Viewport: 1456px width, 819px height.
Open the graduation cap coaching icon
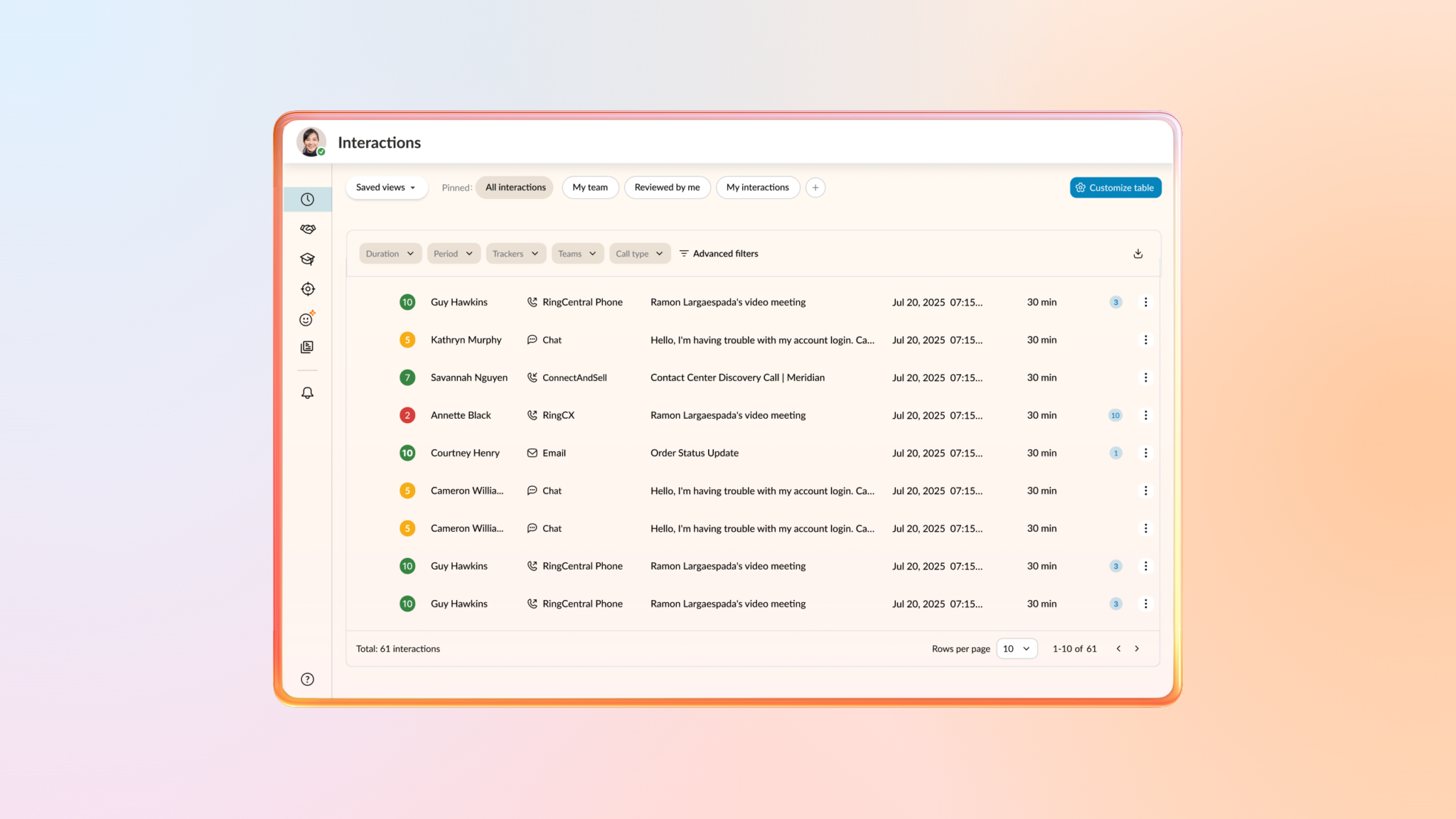point(307,259)
